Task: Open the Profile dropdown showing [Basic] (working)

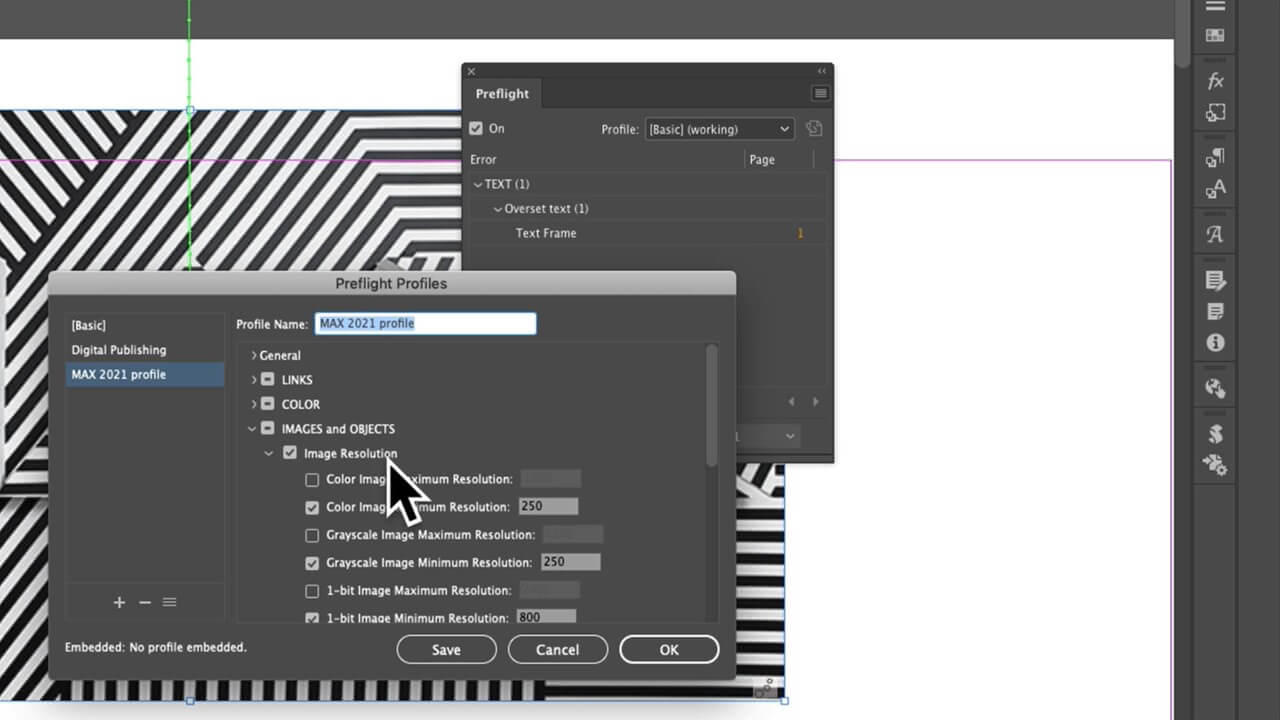Action: [x=719, y=129]
